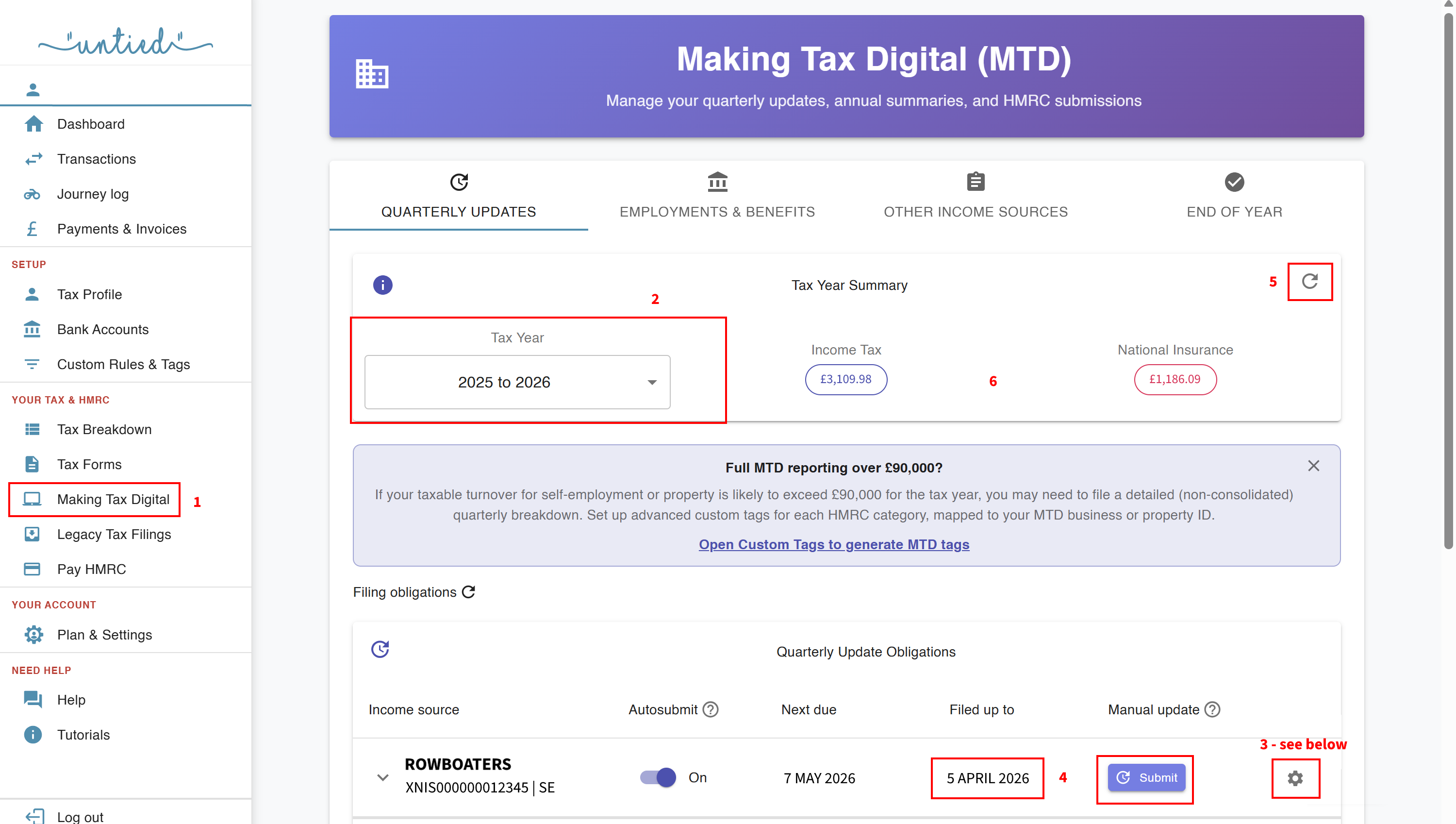Refresh the Tax Year Summary

[x=1309, y=281]
